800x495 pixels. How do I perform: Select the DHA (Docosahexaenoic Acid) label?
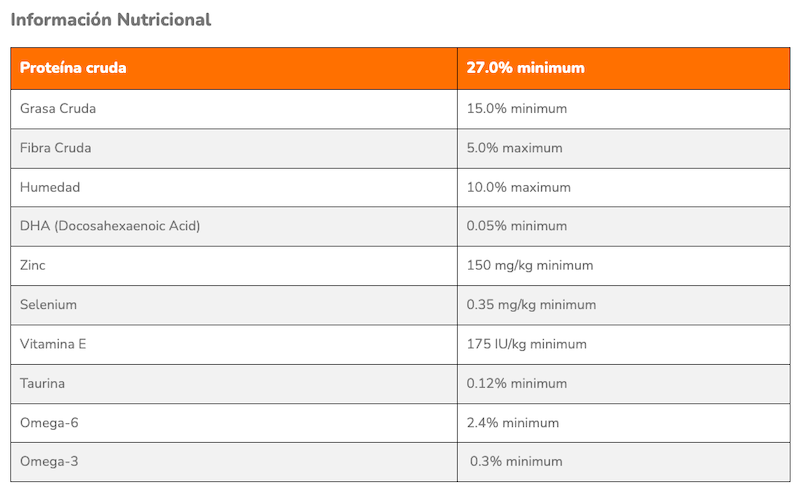coord(110,226)
